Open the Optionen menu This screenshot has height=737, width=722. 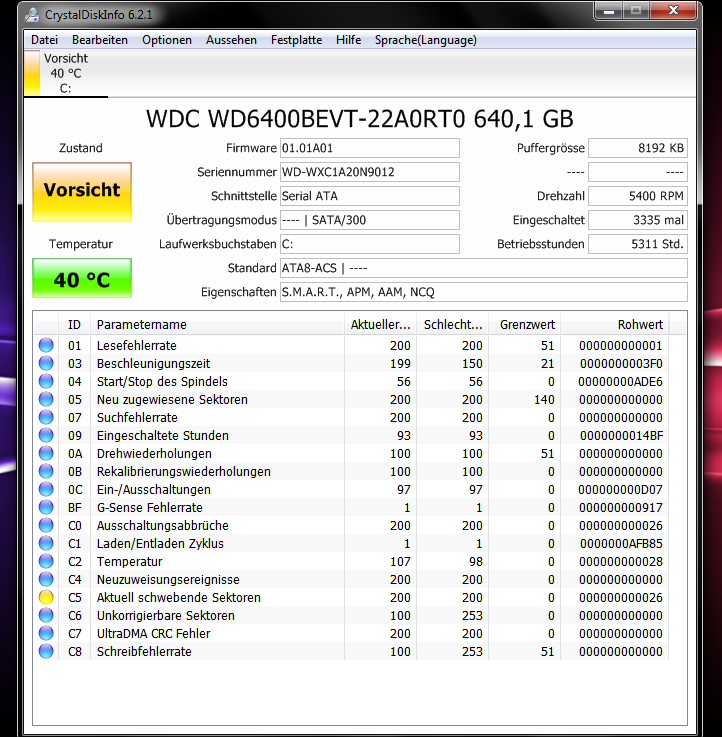(x=167, y=40)
